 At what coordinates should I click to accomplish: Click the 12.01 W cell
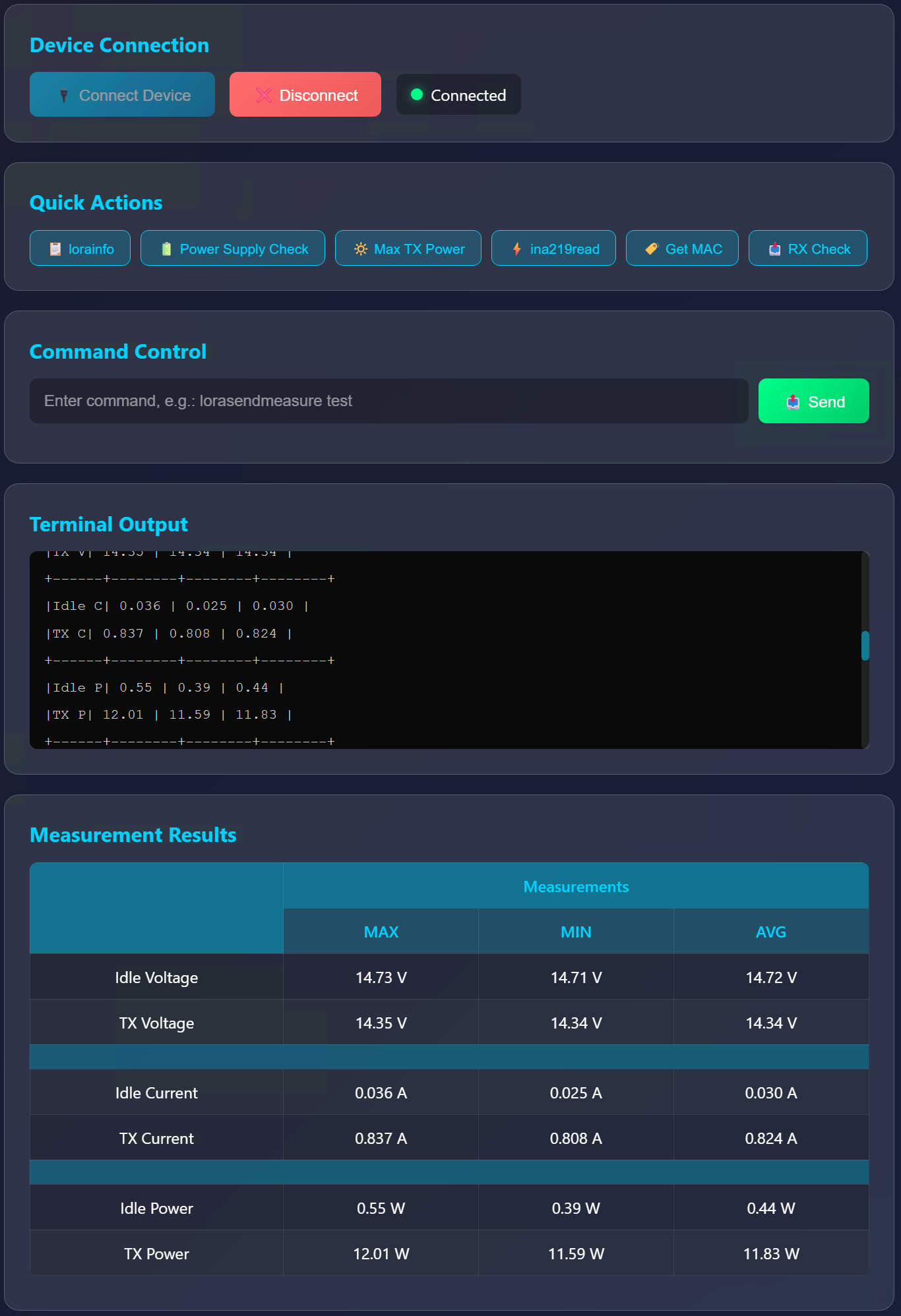pos(381,1253)
